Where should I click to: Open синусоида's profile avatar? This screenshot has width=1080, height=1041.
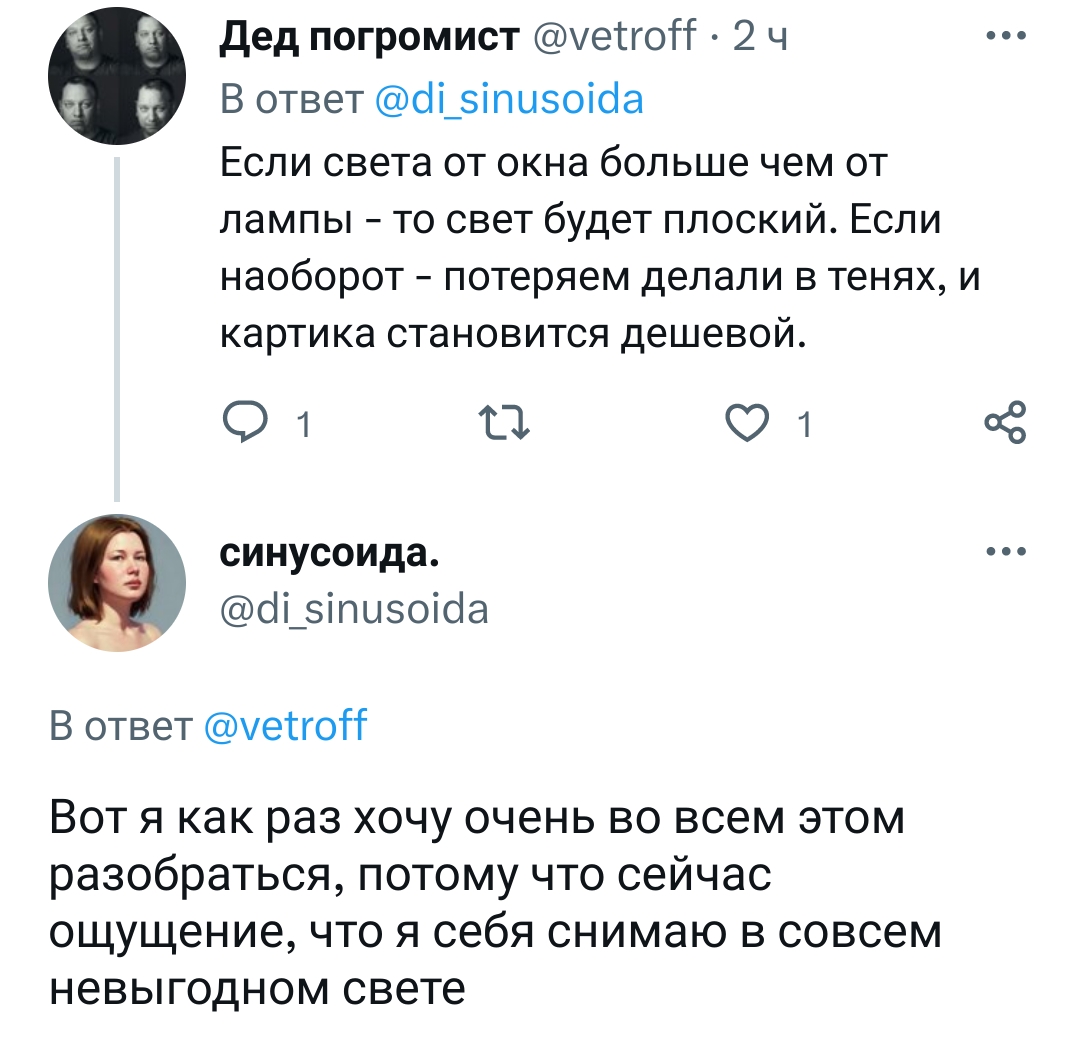[116, 584]
